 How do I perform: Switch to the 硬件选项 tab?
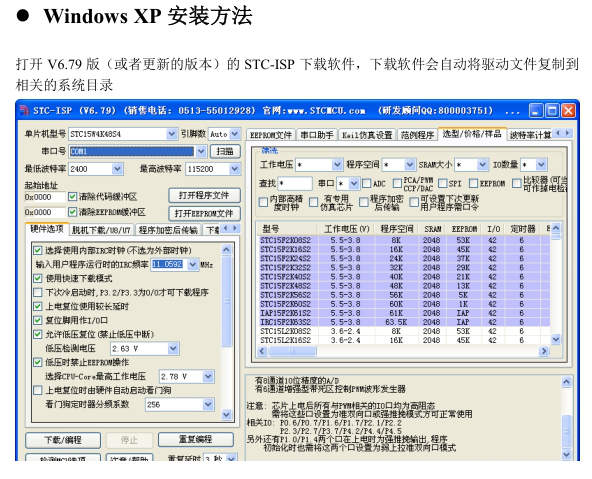click(x=47, y=229)
